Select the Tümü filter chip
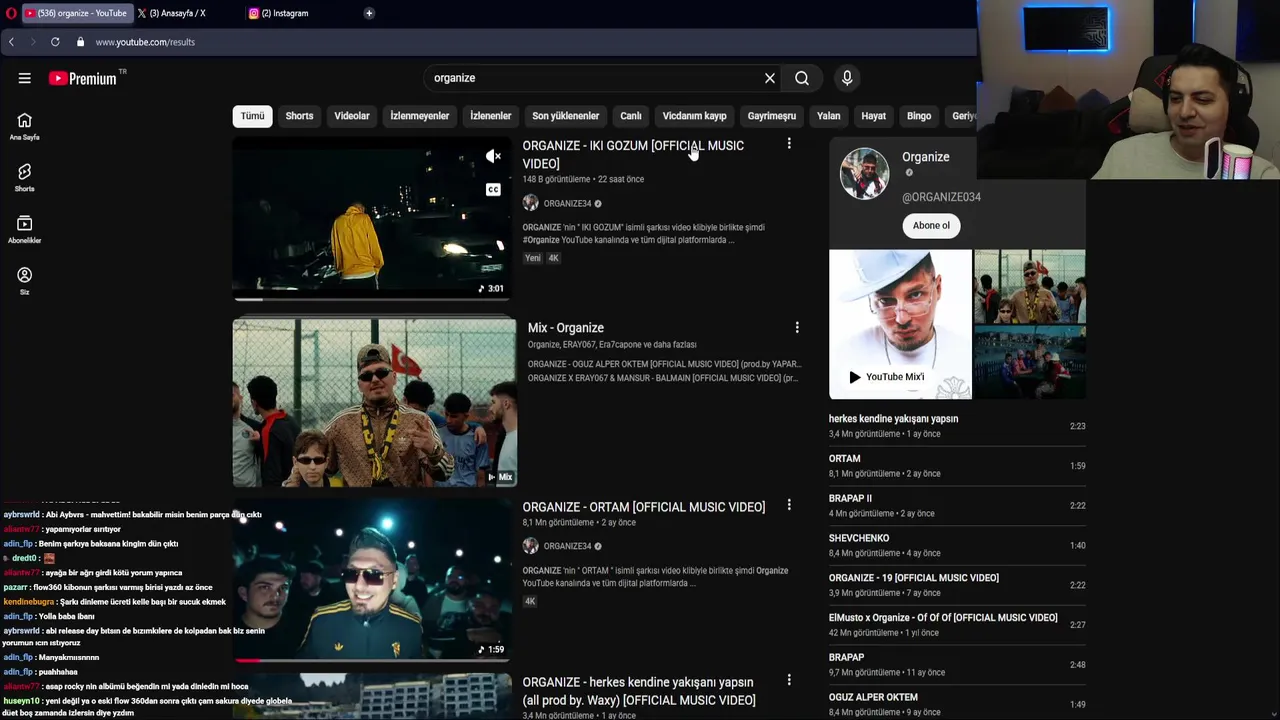This screenshot has width=1280, height=720. tap(252, 116)
